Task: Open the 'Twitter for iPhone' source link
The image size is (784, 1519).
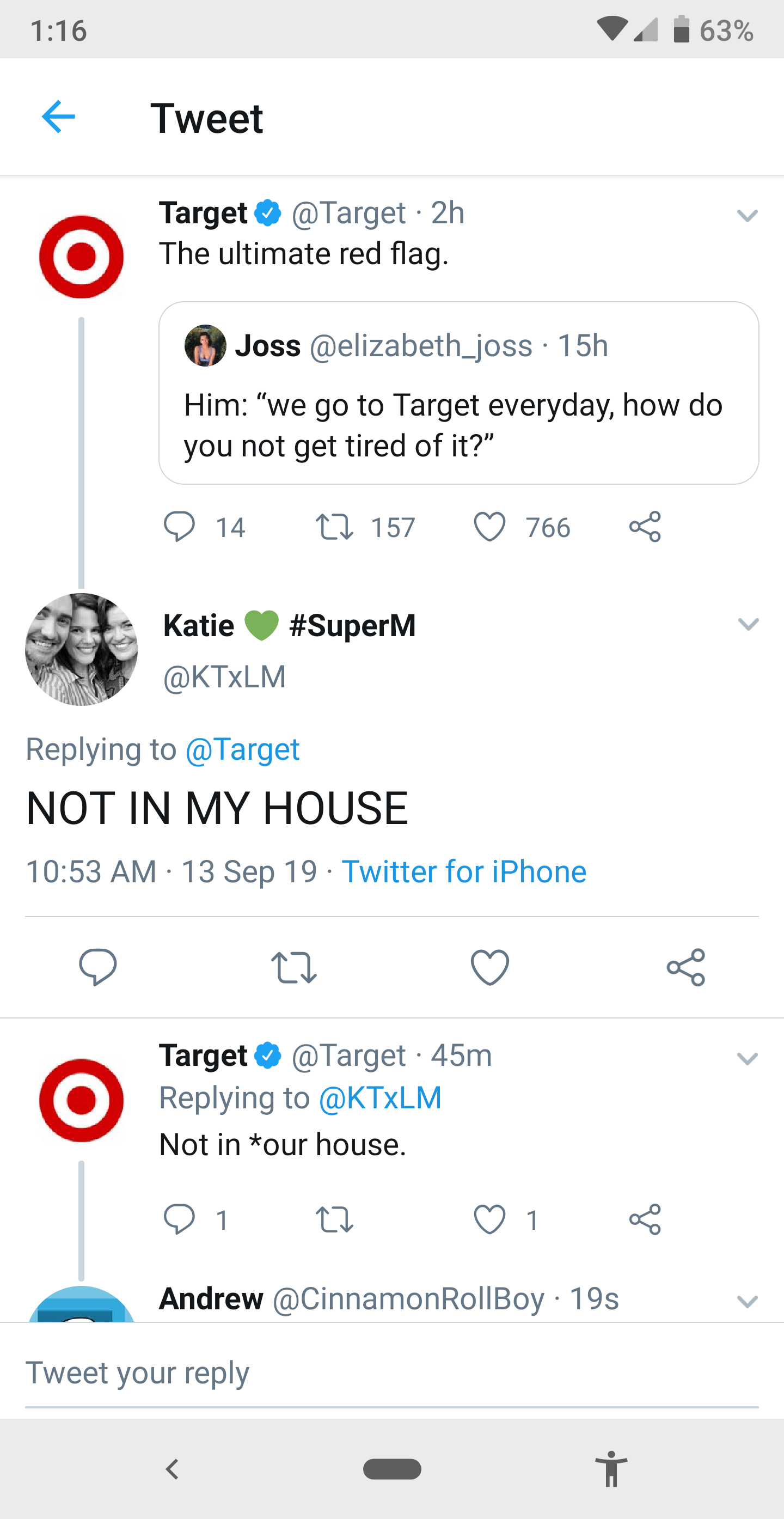Action: [x=464, y=871]
